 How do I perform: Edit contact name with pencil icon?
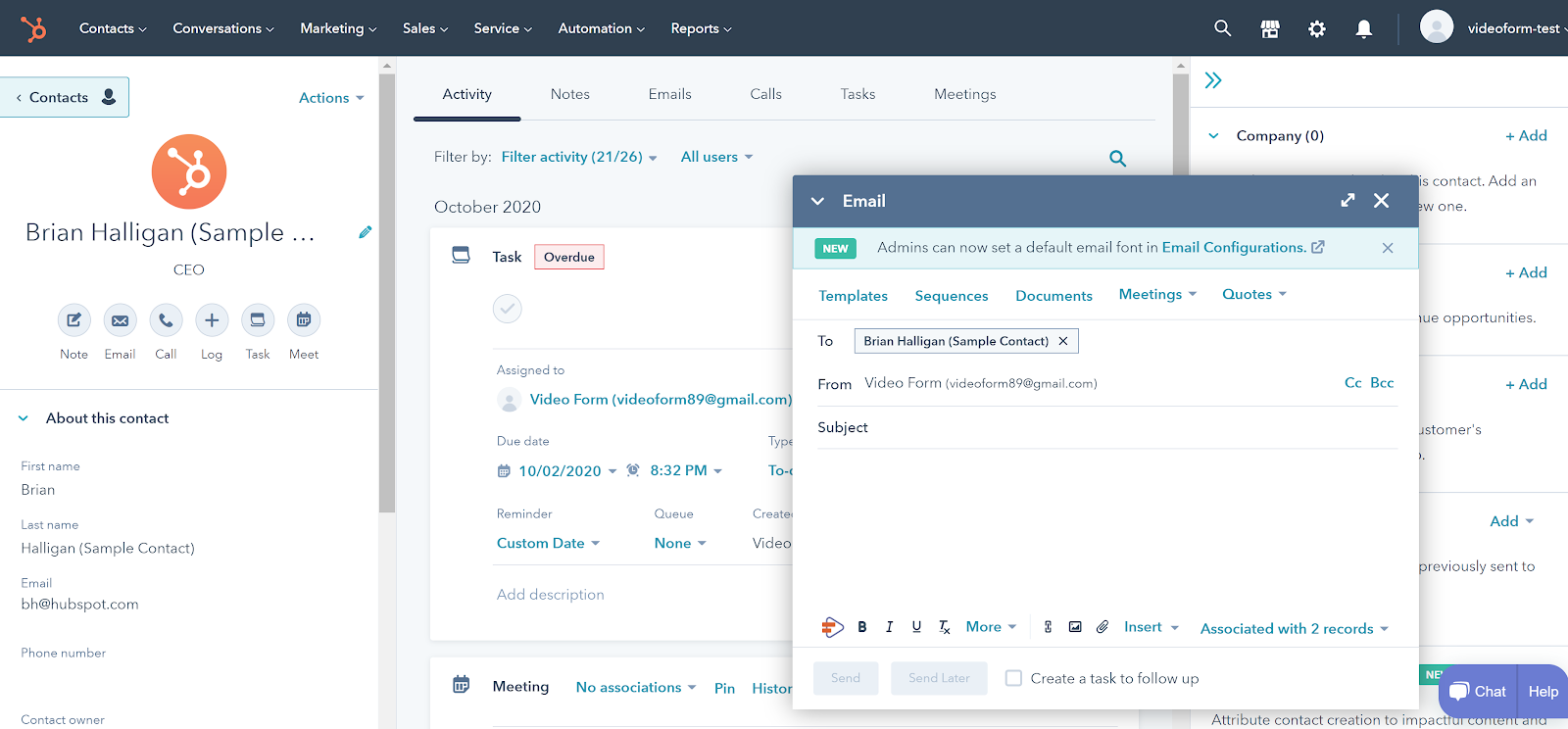tap(366, 232)
